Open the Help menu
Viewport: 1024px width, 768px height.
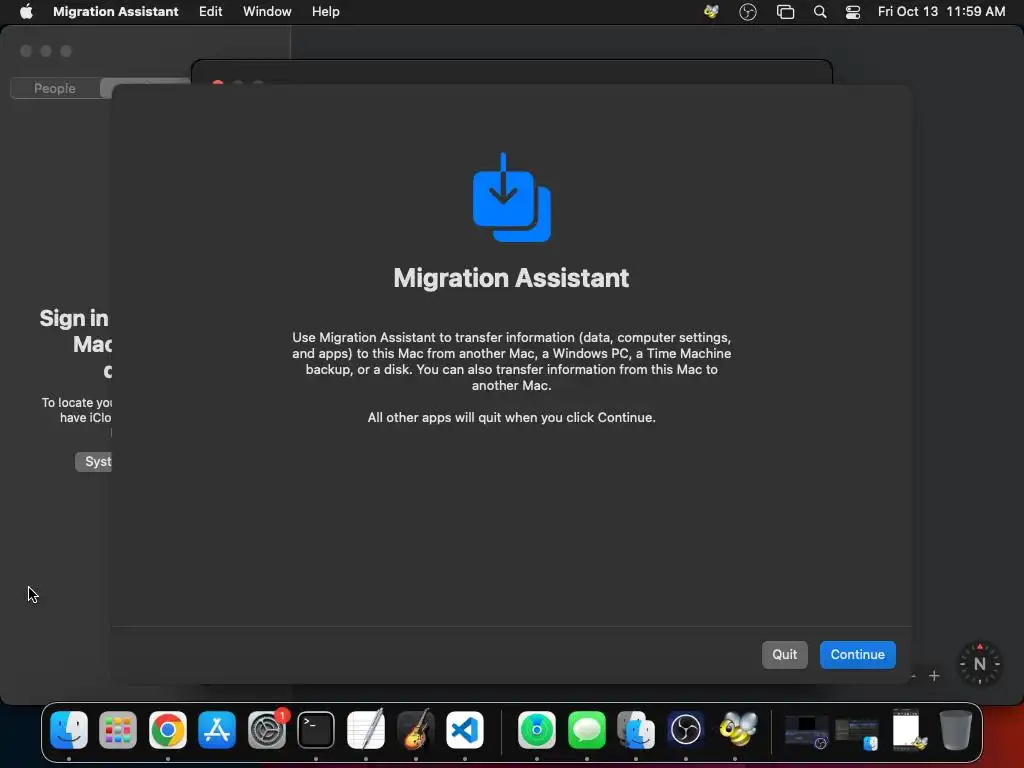(x=325, y=11)
